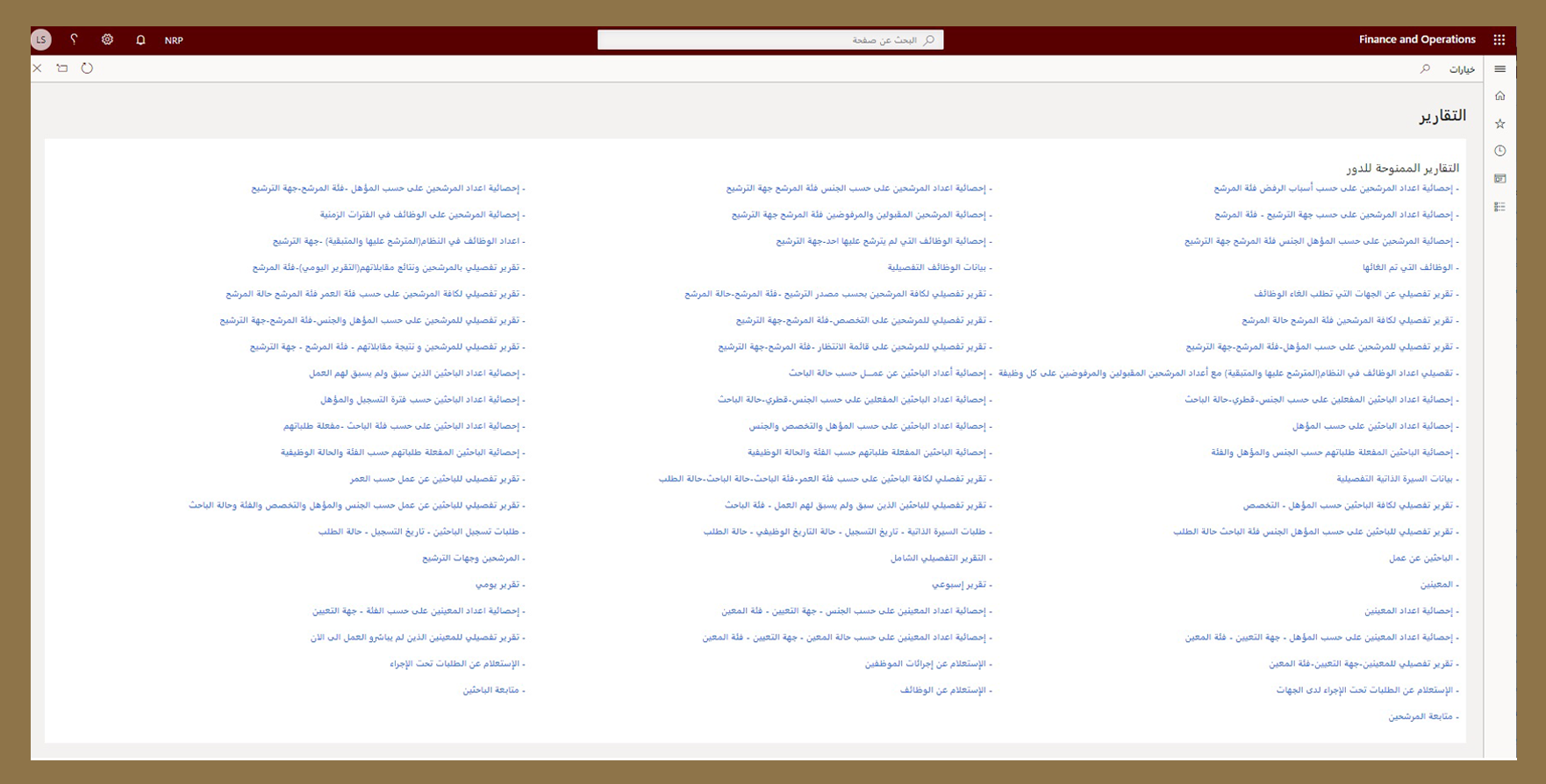1546x784 pixels.
Task: Go to Home from the sidebar
Action: 1500,96
